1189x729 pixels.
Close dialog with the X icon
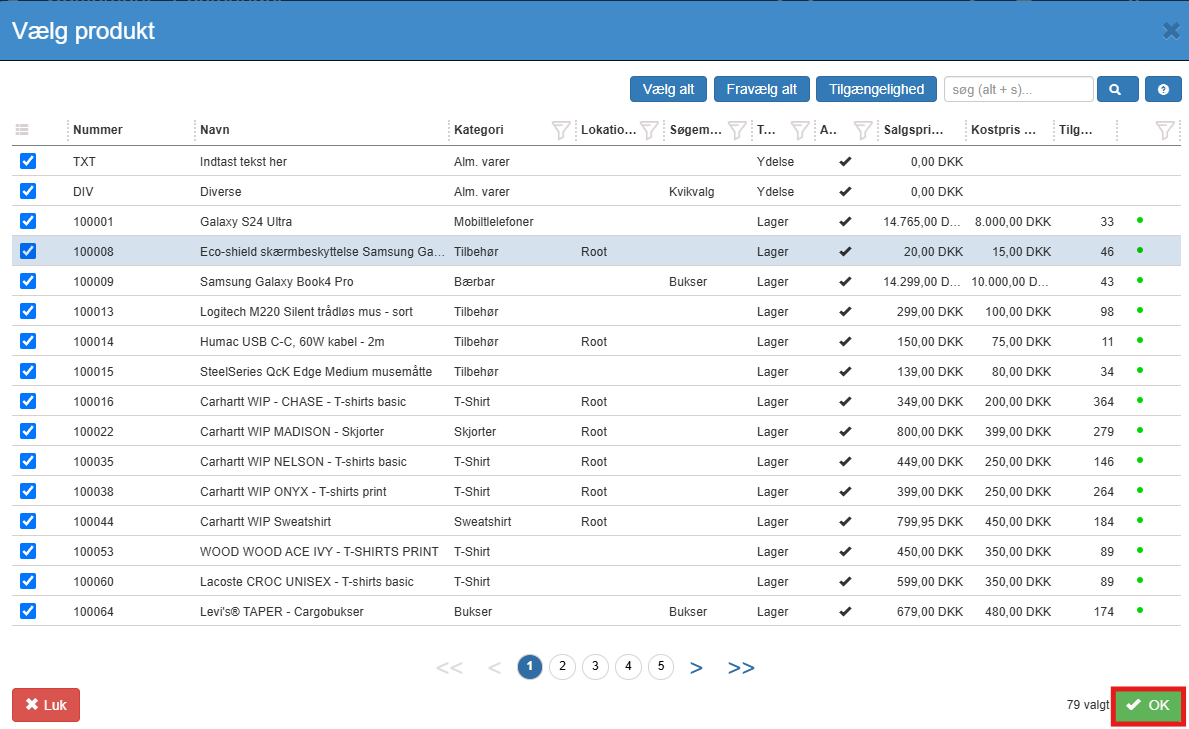pos(1171,30)
